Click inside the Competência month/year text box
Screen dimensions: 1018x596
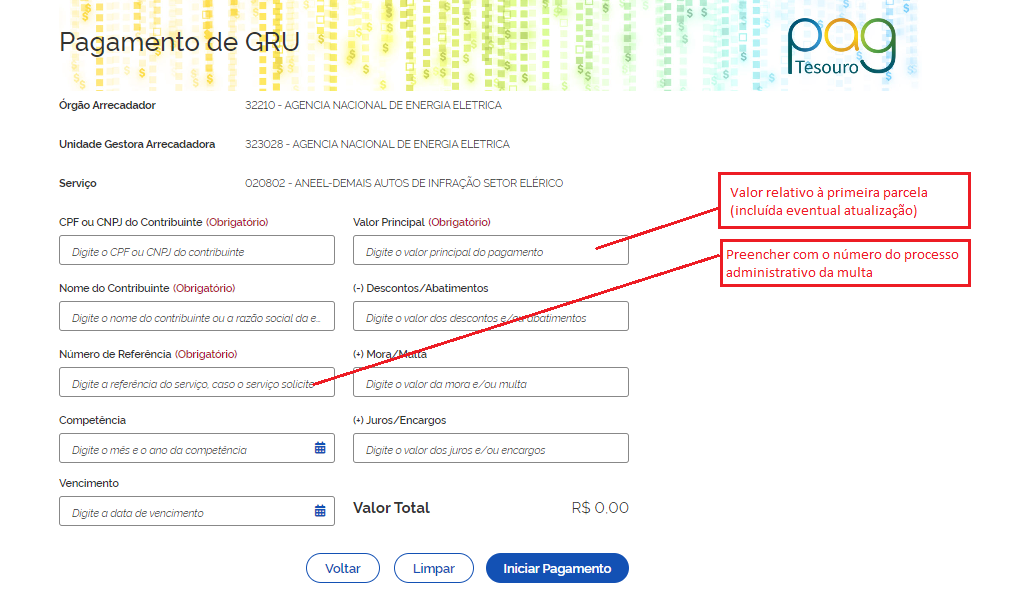tap(185, 449)
